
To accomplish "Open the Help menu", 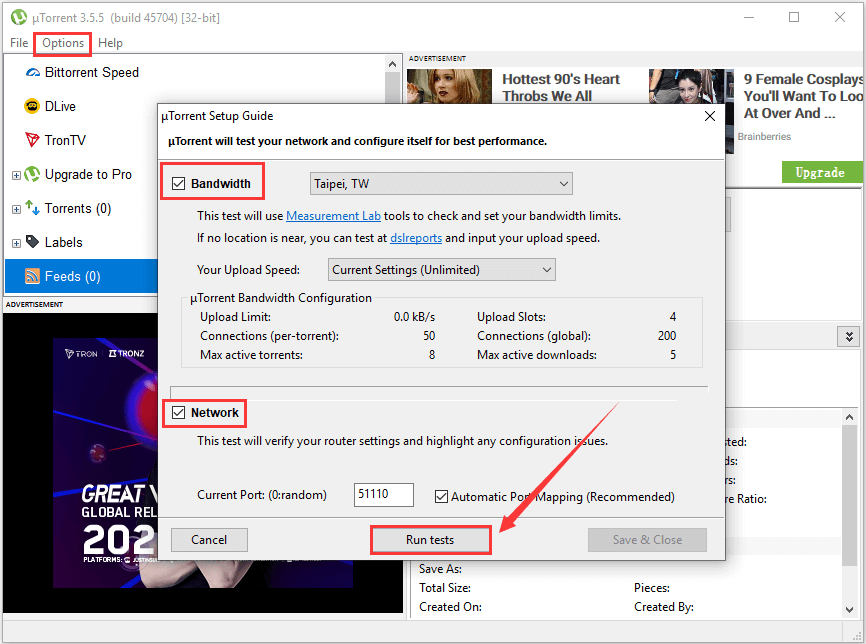I will click(110, 43).
